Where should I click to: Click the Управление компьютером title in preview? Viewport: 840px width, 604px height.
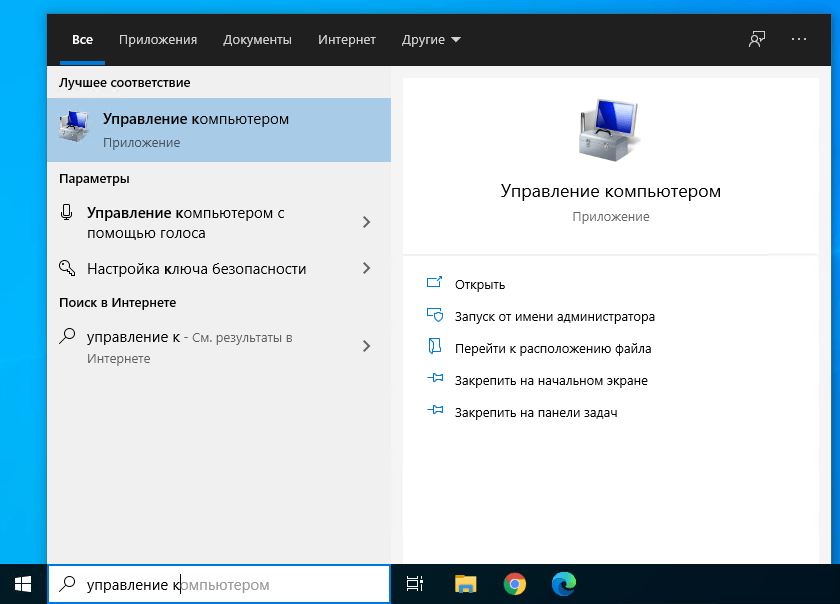pyautogui.click(x=610, y=191)
